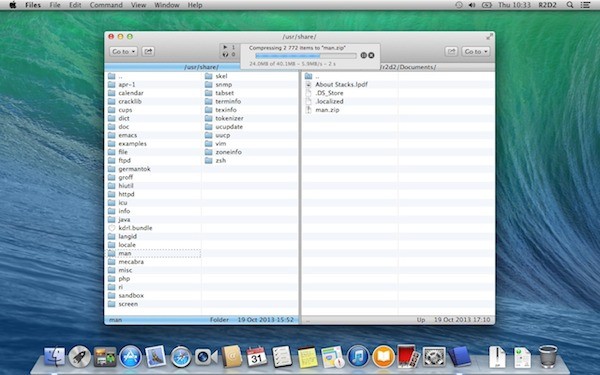Click the folder icon next to apr-1

(x=112, y=85)
